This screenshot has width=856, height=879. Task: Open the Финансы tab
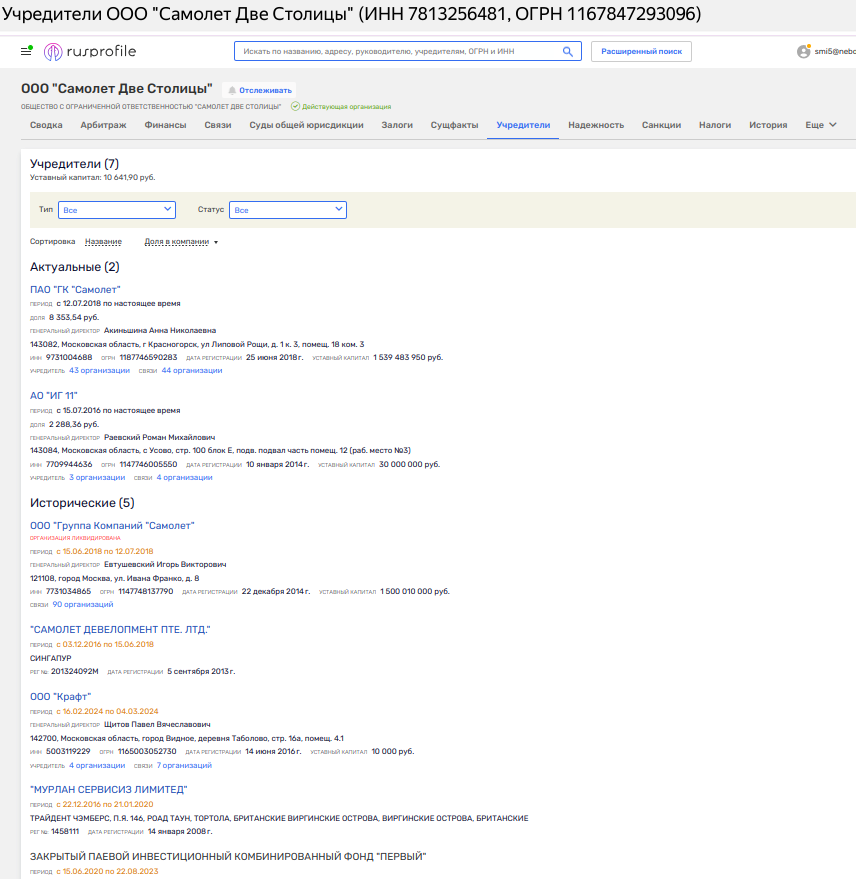pos(165,125)
